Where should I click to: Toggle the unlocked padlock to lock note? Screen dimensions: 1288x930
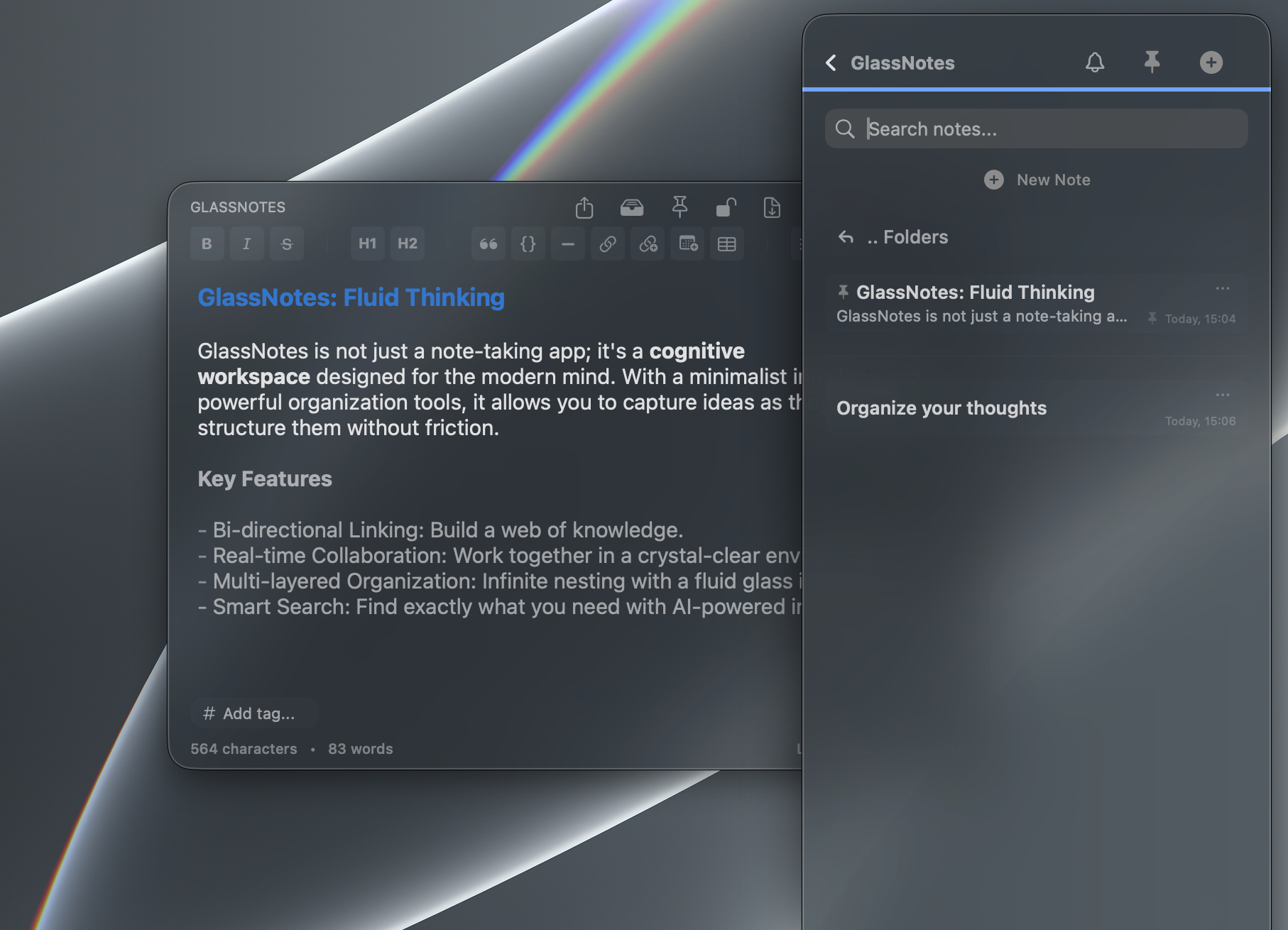(726, 207)
